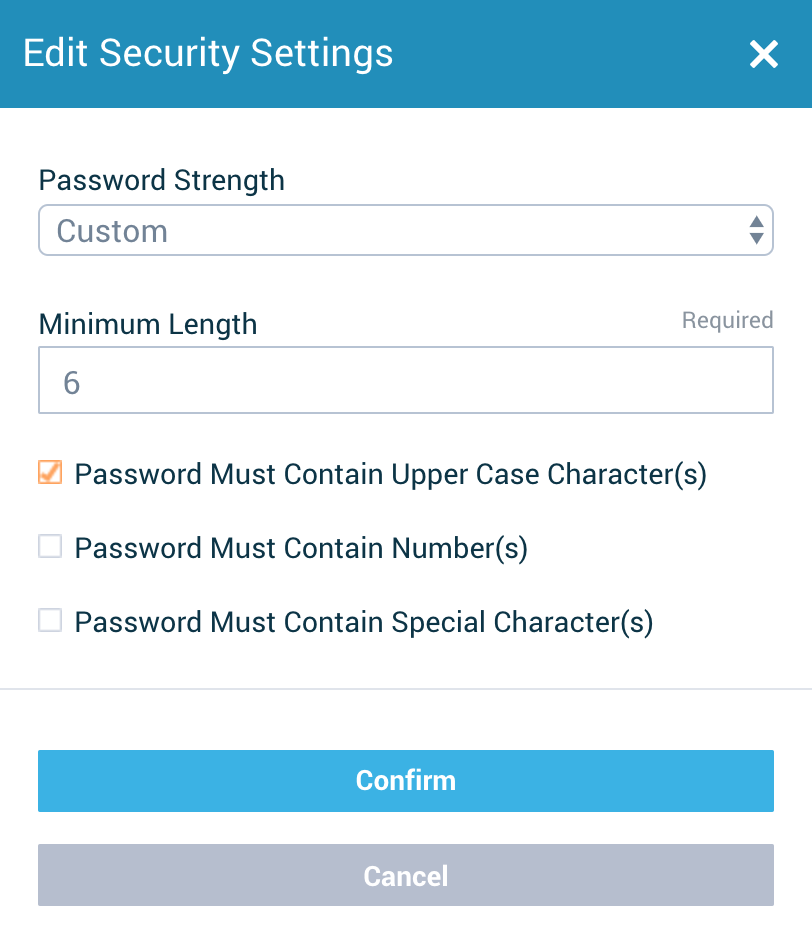Click inside the Minimum Length field
The image size is (812, 950).
click(x=406, y=379)
